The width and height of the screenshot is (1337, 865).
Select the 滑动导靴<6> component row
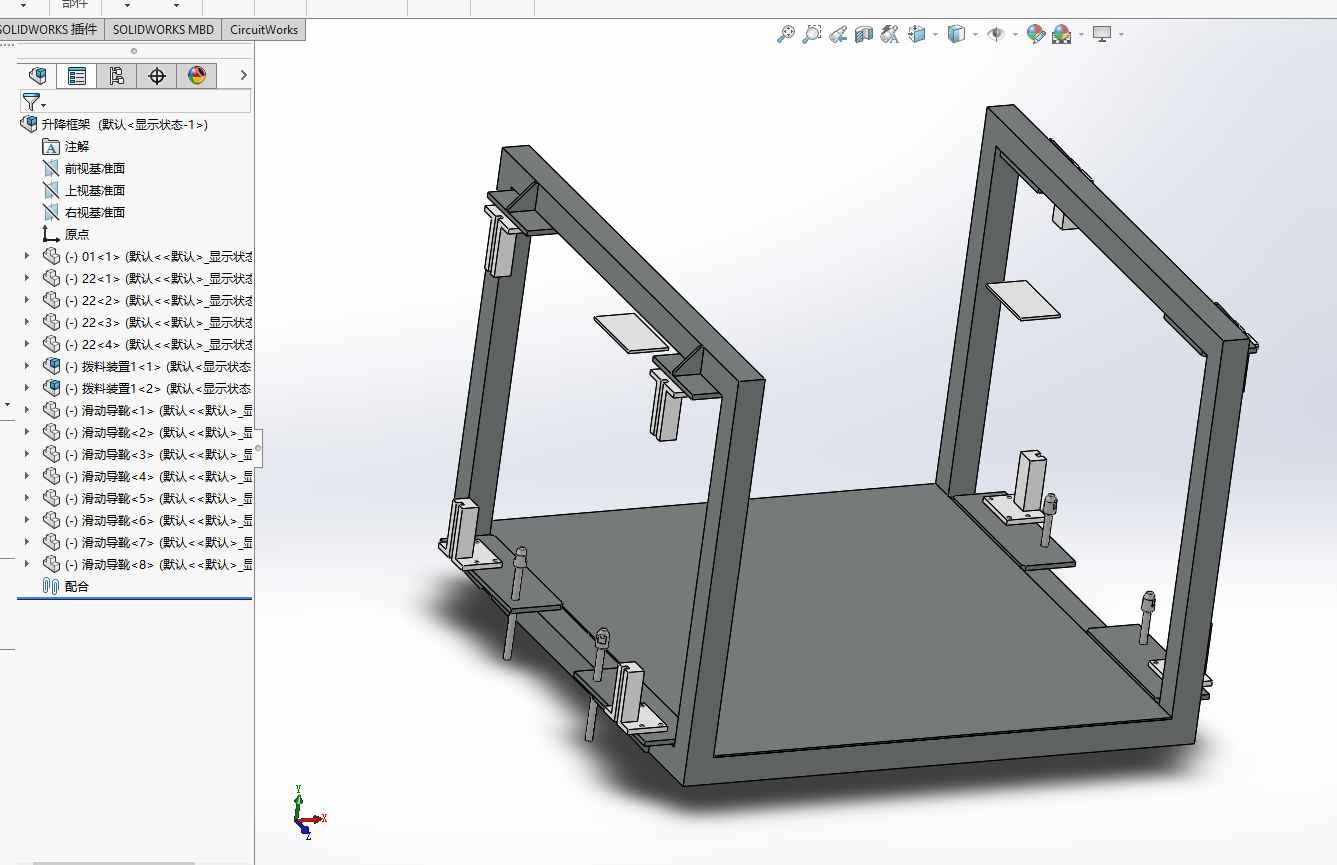[x=147, y=521]
